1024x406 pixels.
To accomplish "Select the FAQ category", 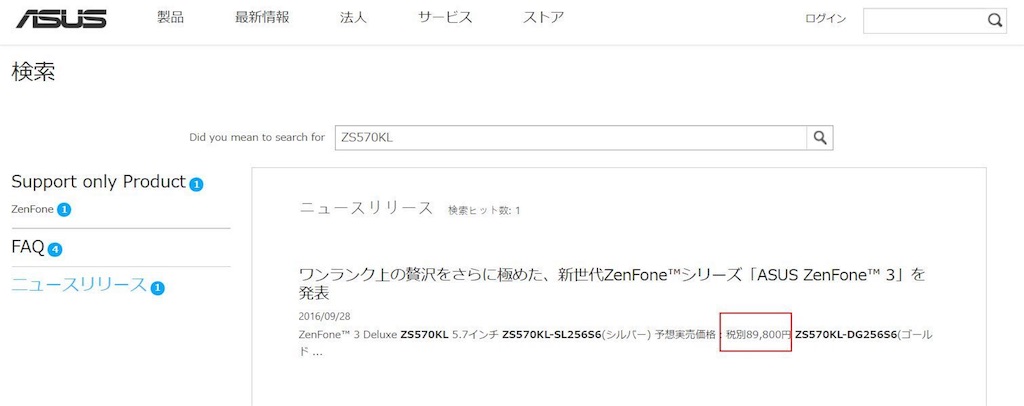I will (28, 247).
